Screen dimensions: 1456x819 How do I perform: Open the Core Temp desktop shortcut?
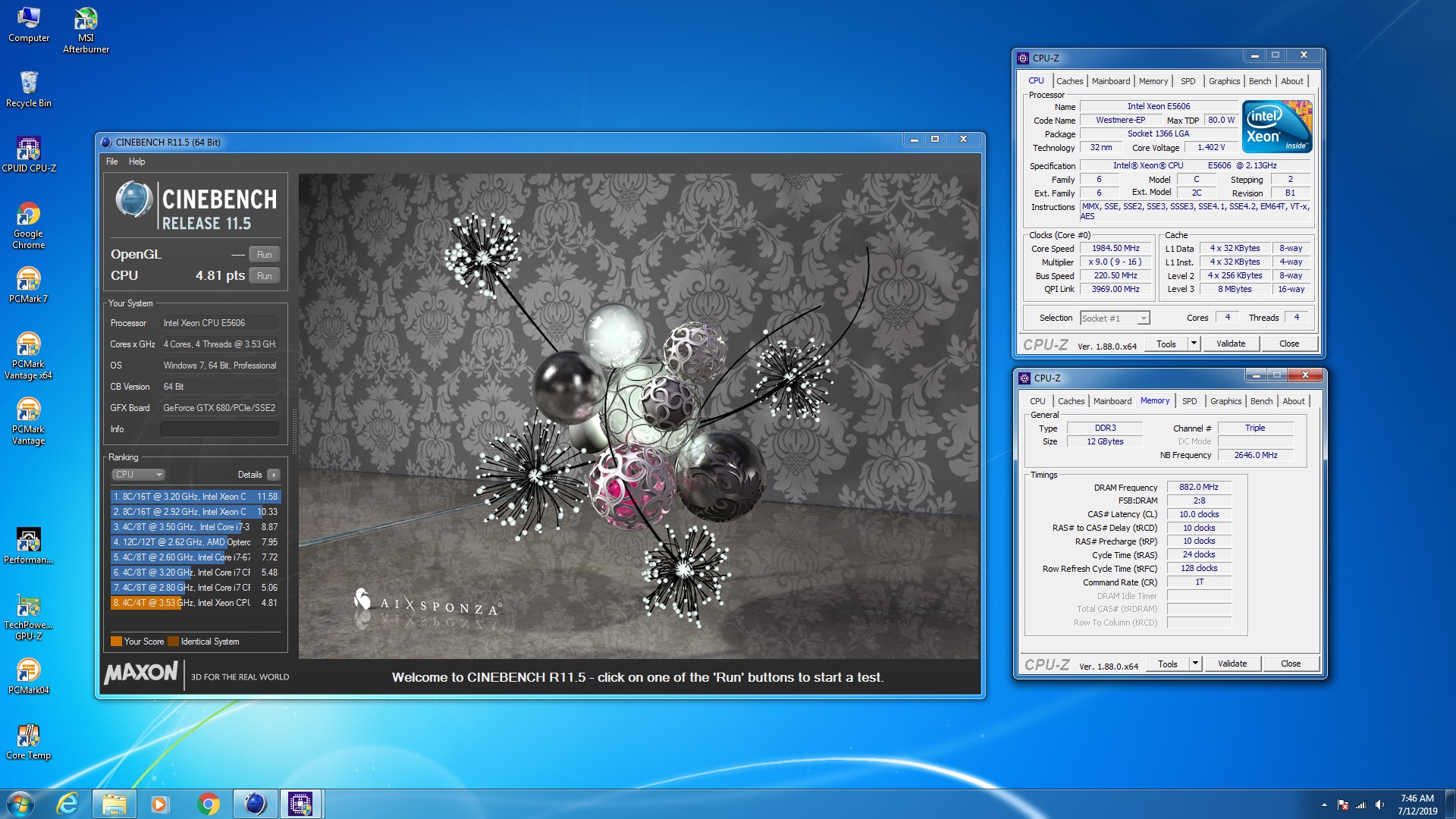29,741
